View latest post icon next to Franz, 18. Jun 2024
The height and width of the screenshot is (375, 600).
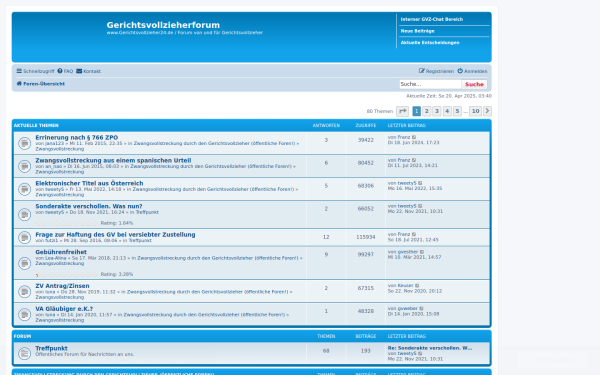tap(414, 137)
